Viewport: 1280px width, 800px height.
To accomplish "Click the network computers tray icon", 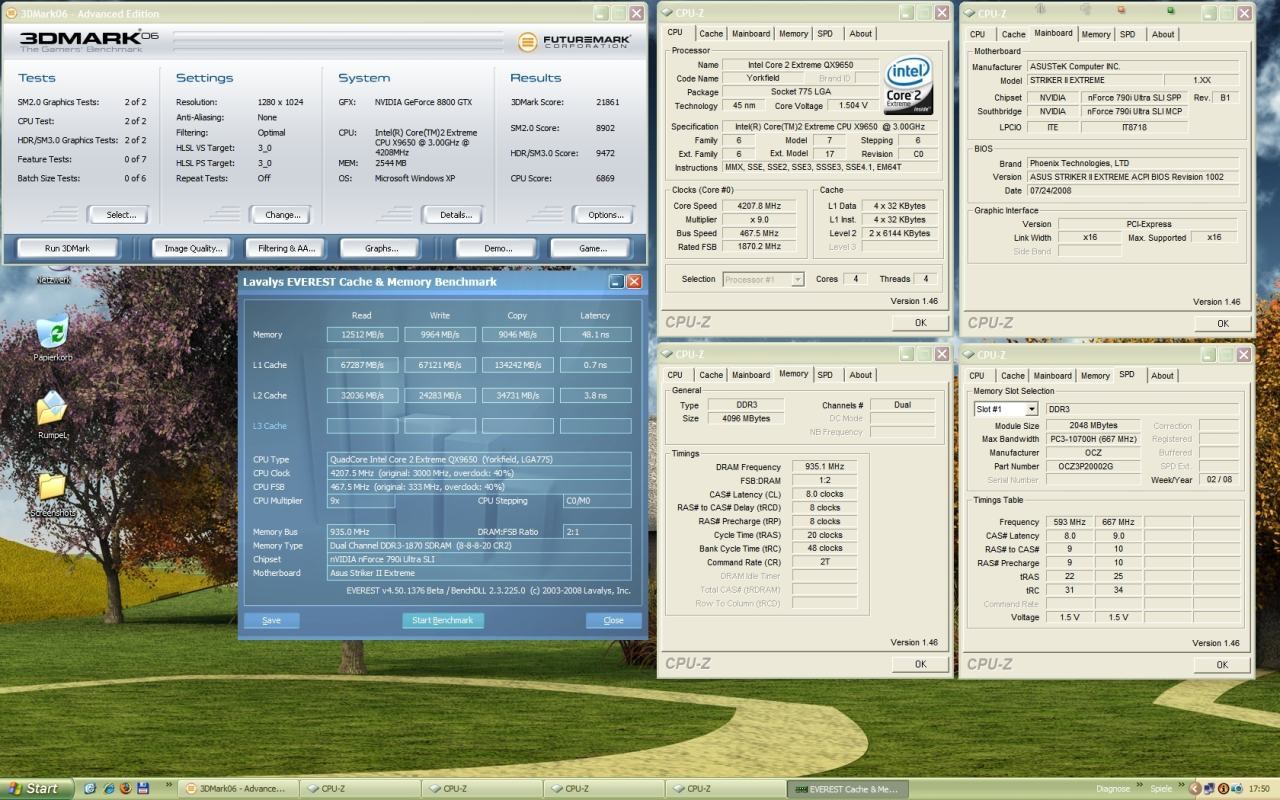I will 1208,788.
